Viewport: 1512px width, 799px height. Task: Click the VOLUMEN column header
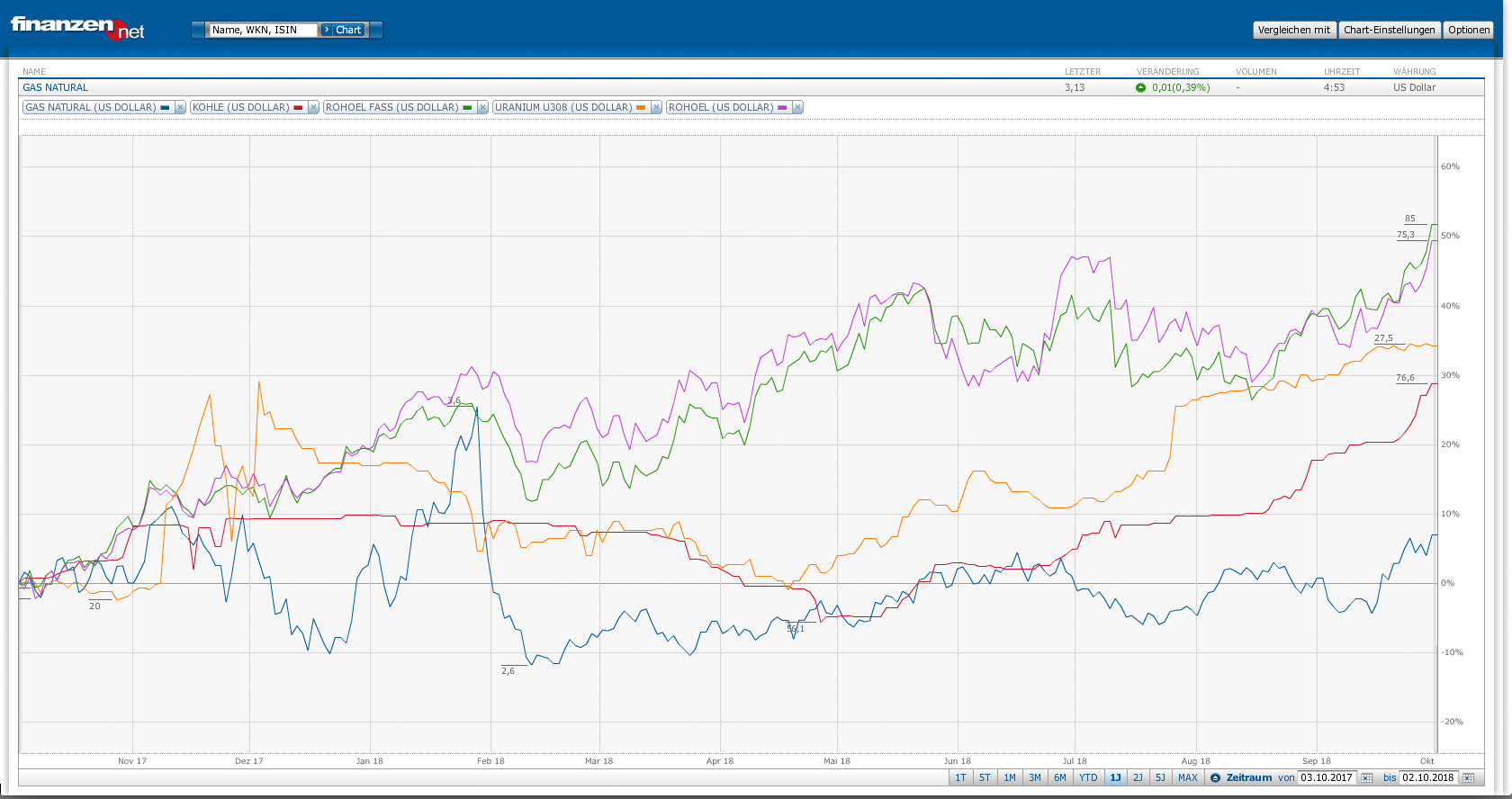tap(1256, 72)
